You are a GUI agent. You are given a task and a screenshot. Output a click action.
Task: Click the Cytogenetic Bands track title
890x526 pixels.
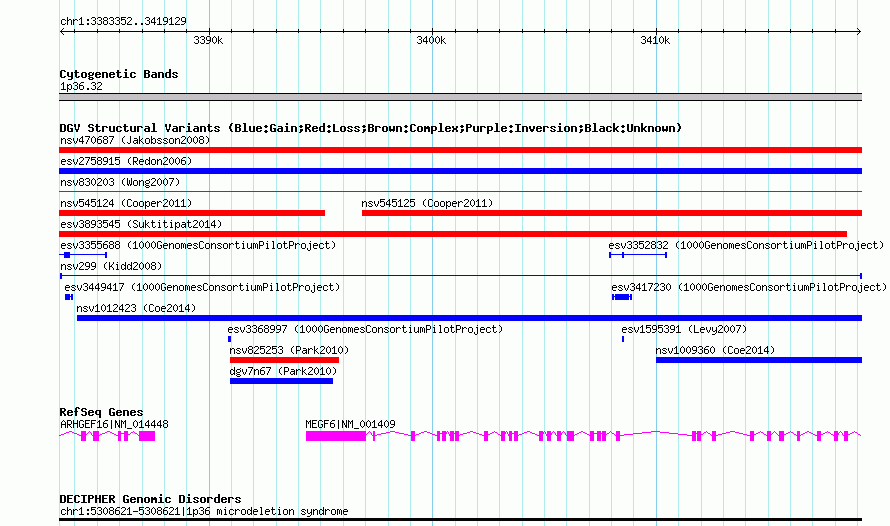point(119,74)
